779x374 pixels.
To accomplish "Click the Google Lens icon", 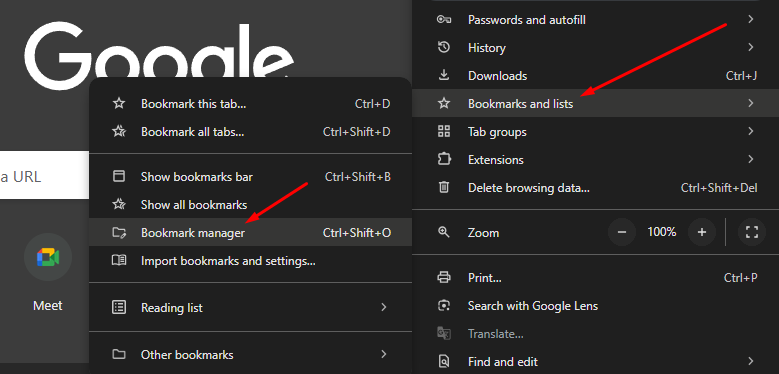I will (x=443, y=305).
